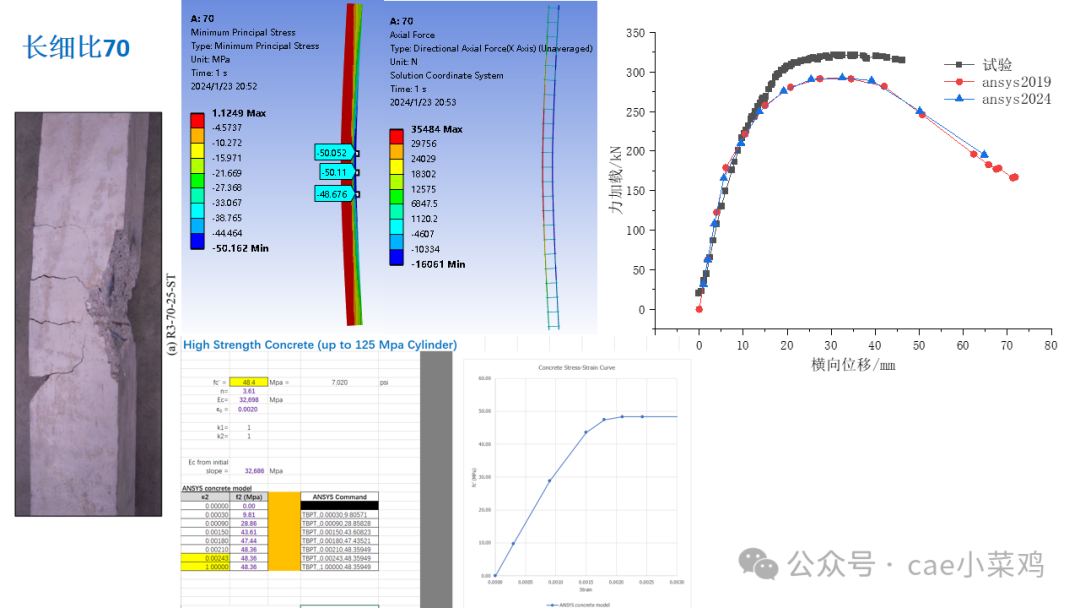Click the -50.11 stress probe flag
The image size is (1080, 608).
tap(338, 172)
